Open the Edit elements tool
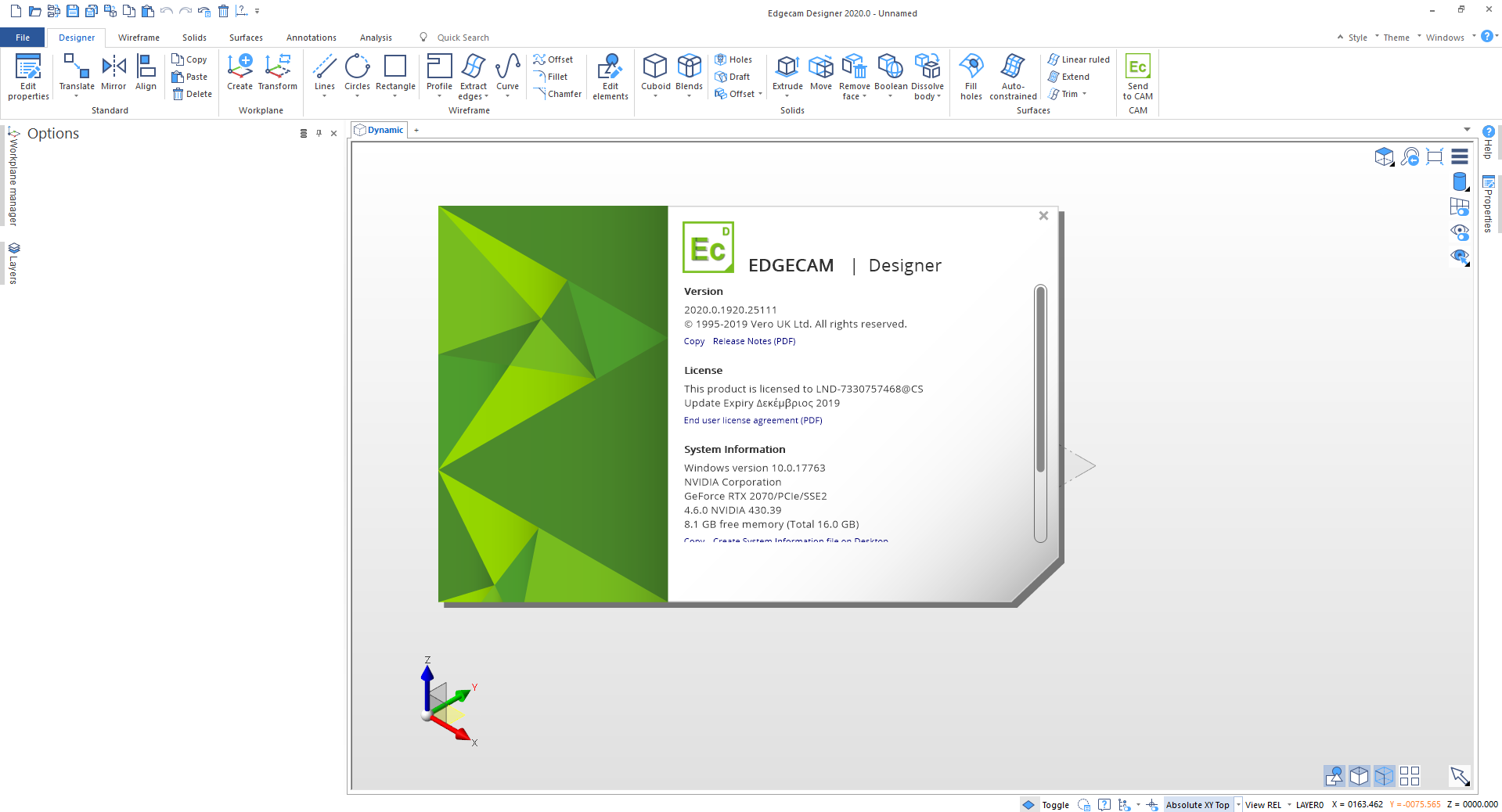This screenshot has width=1502, height=812. (611, 77)
